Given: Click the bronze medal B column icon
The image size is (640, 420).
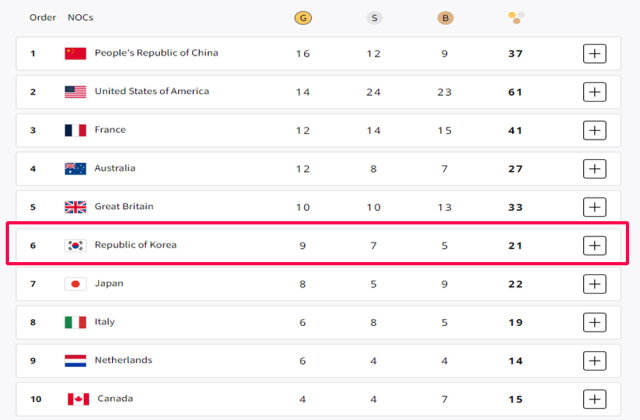Looking at the screenshot, I should (x=445, y=18).
